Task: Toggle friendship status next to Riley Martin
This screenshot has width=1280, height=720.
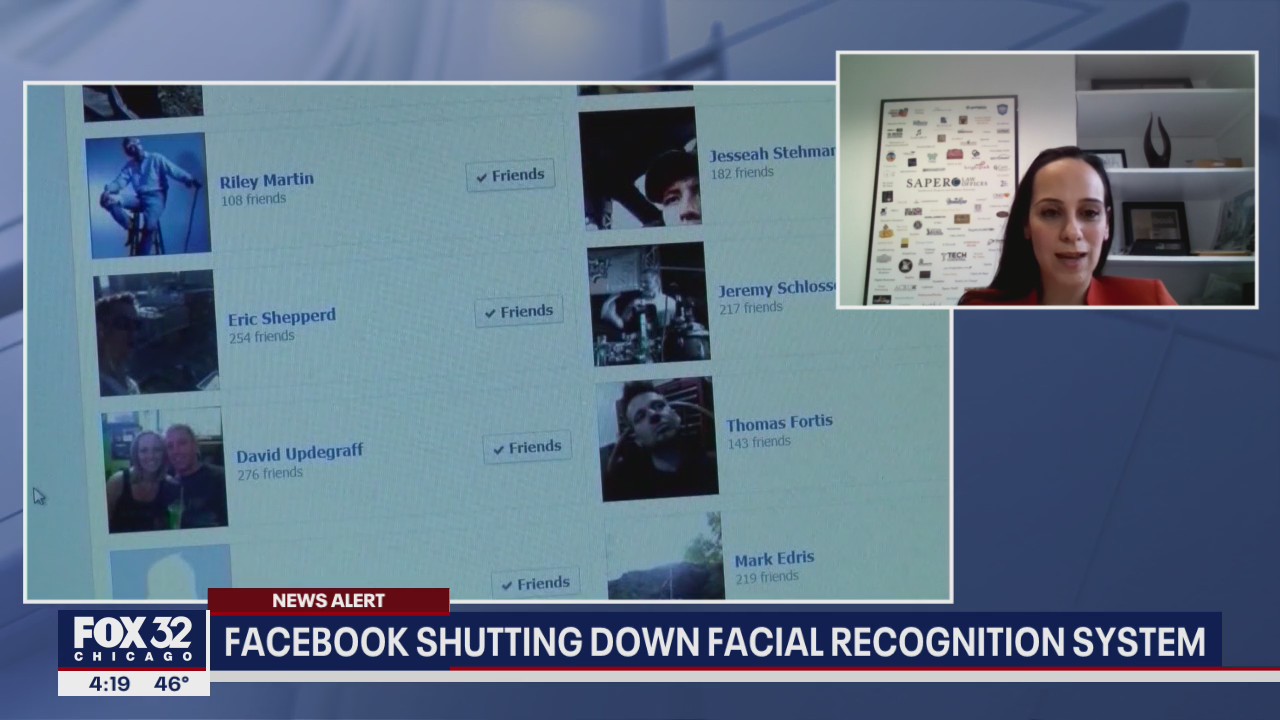Action: (x=510, y=175)
